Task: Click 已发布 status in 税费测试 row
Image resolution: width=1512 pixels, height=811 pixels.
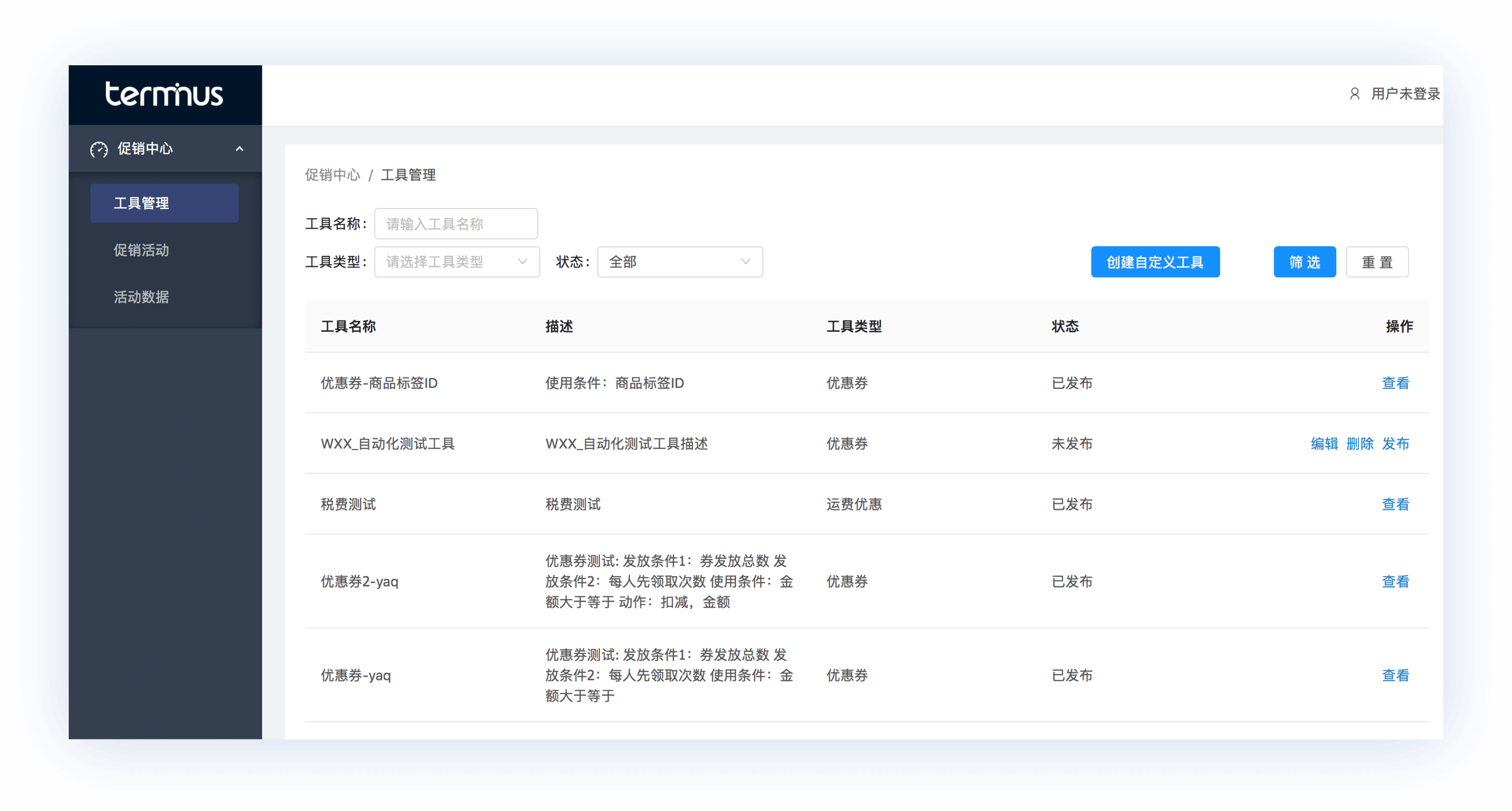Action: [1072, 504]
